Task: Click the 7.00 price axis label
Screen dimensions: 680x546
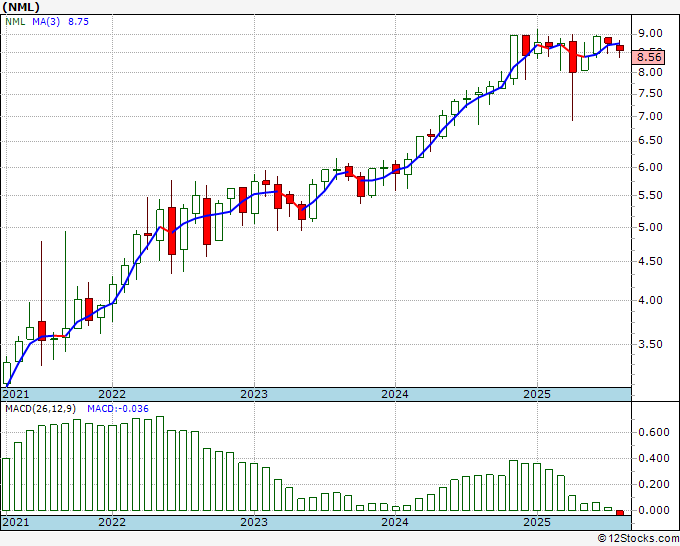Action: 650,116
